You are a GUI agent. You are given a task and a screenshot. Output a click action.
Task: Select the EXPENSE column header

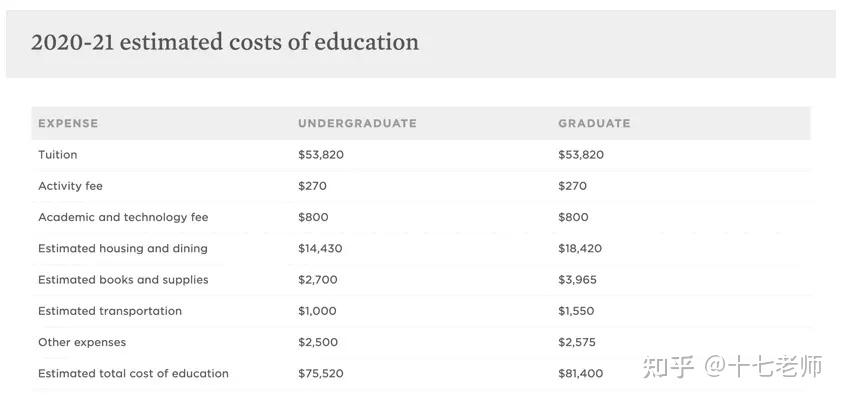click(68, 123)
